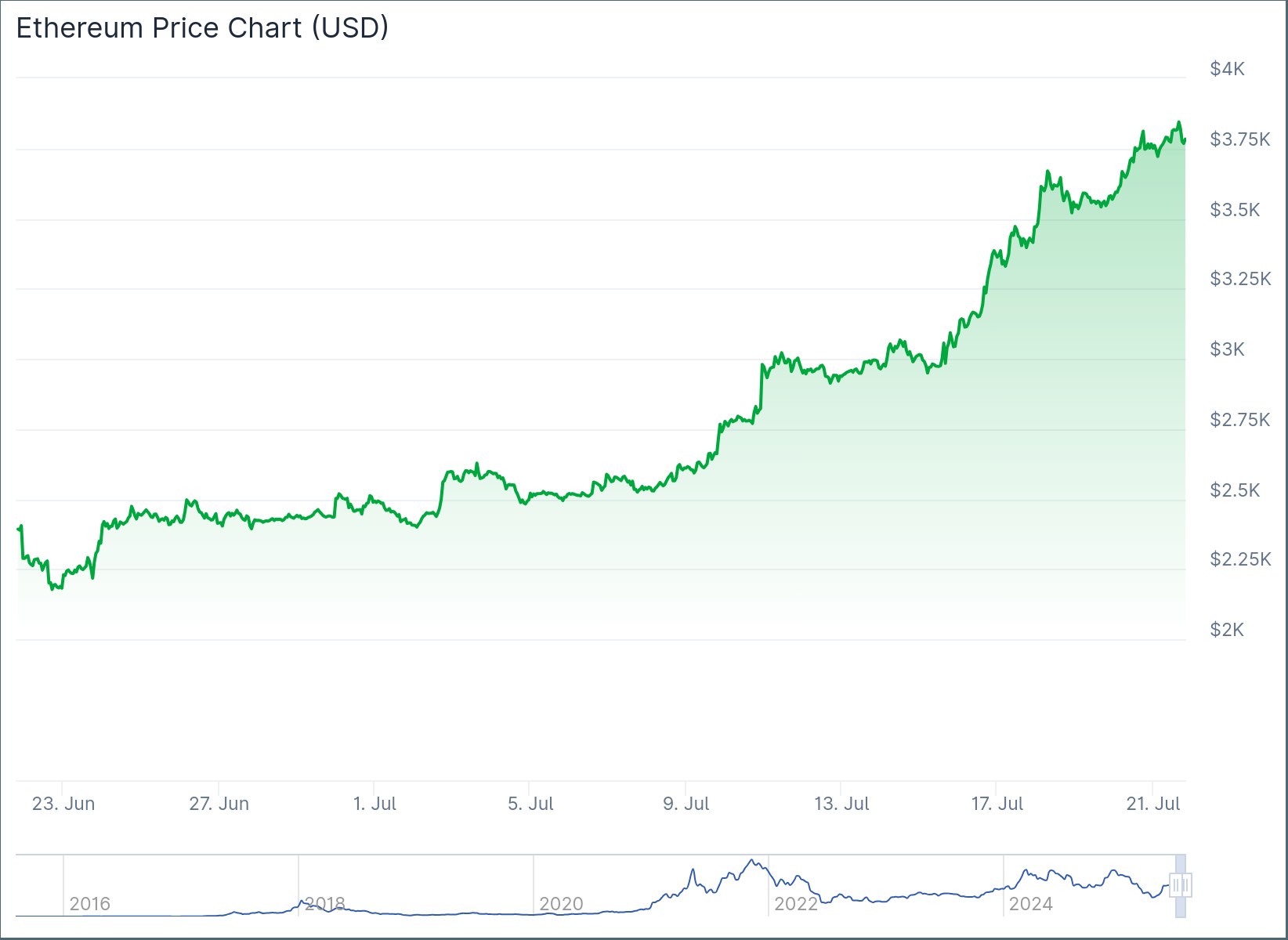Click the right navigator range handle

(x=1187, y=885)
